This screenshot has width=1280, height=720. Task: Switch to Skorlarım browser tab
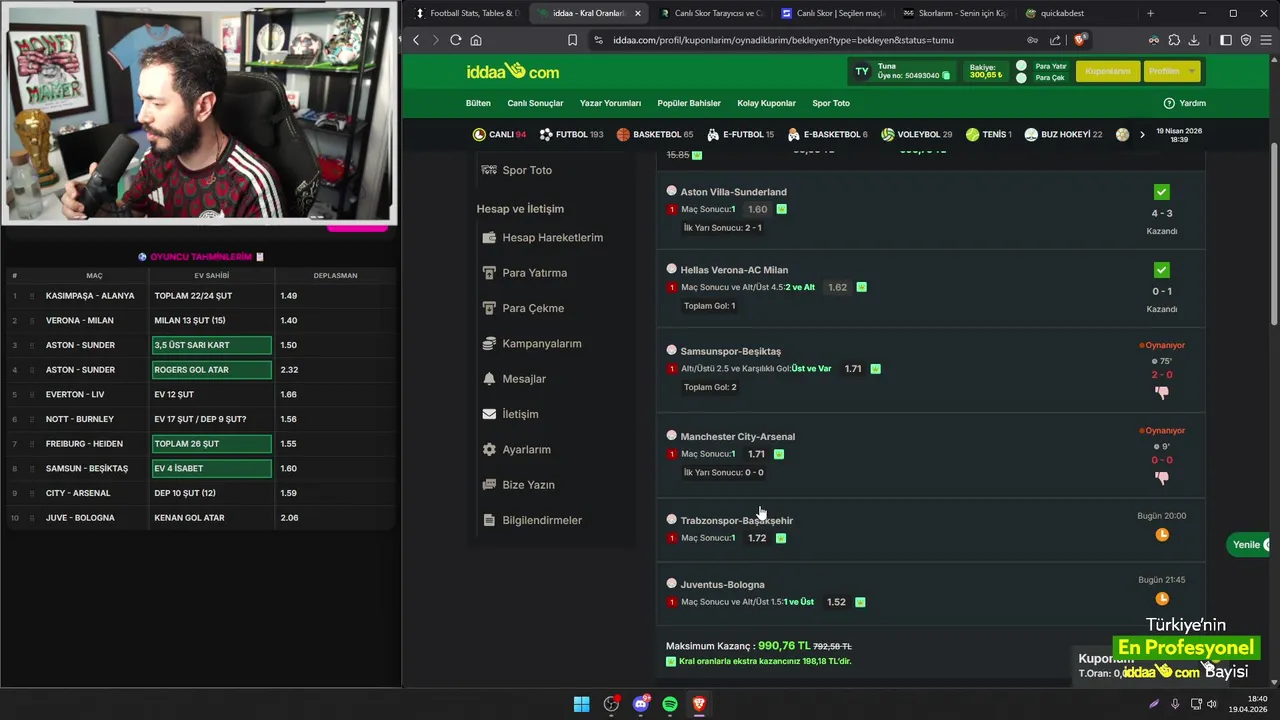pyautogui.click(x=954, y=13)
